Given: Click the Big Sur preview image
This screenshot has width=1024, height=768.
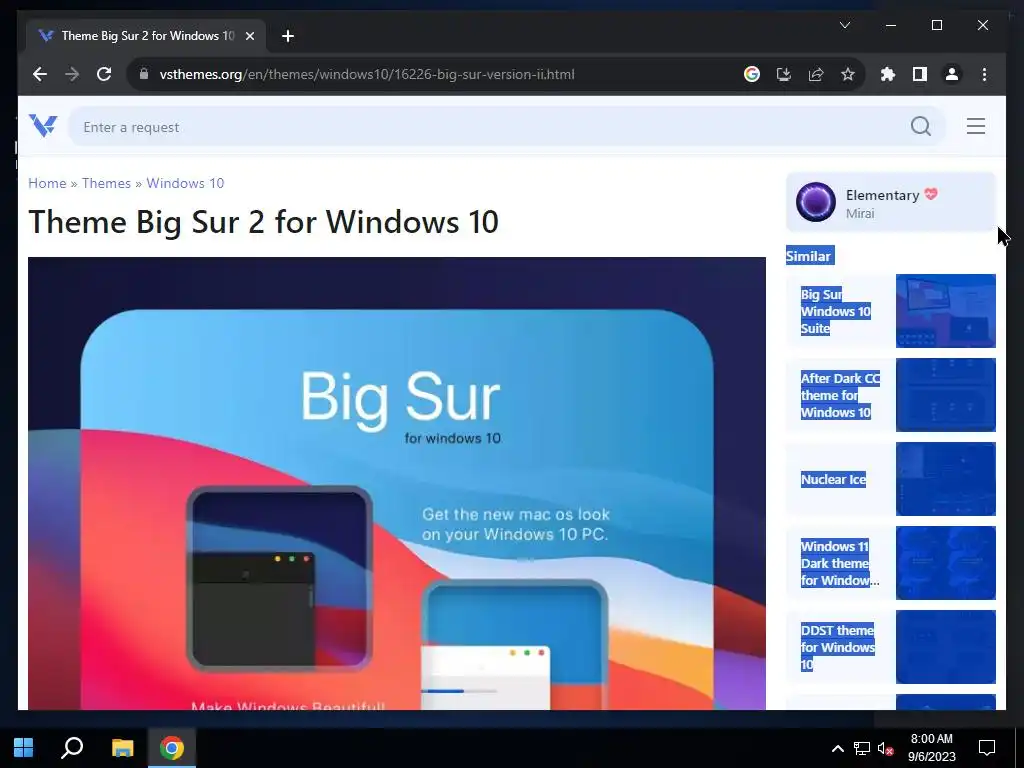Looking at the screenshot, I should pyautogui.click(x=396, y=483).
